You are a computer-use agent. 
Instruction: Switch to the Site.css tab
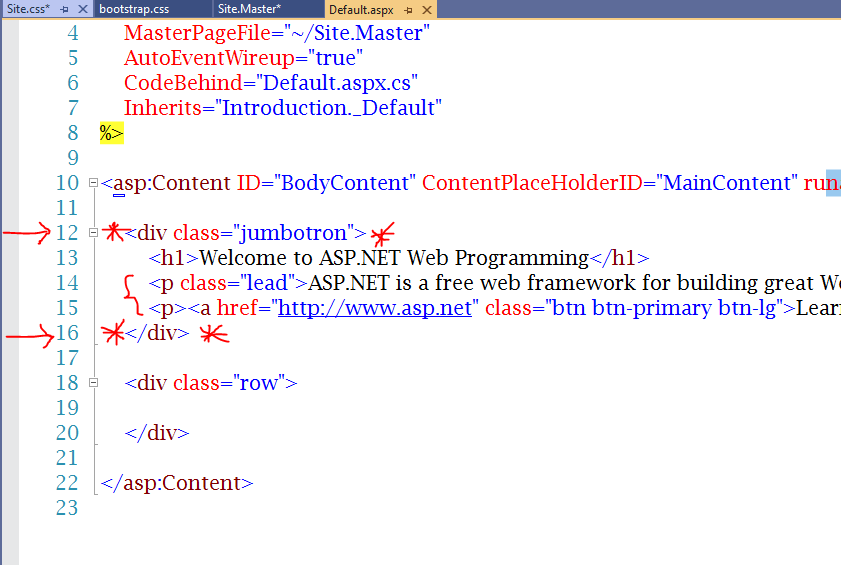(x=28, y=9)
